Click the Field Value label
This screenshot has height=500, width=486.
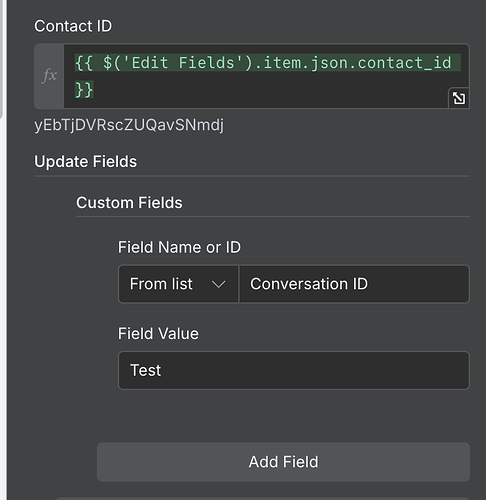click(x=158, y=334)
